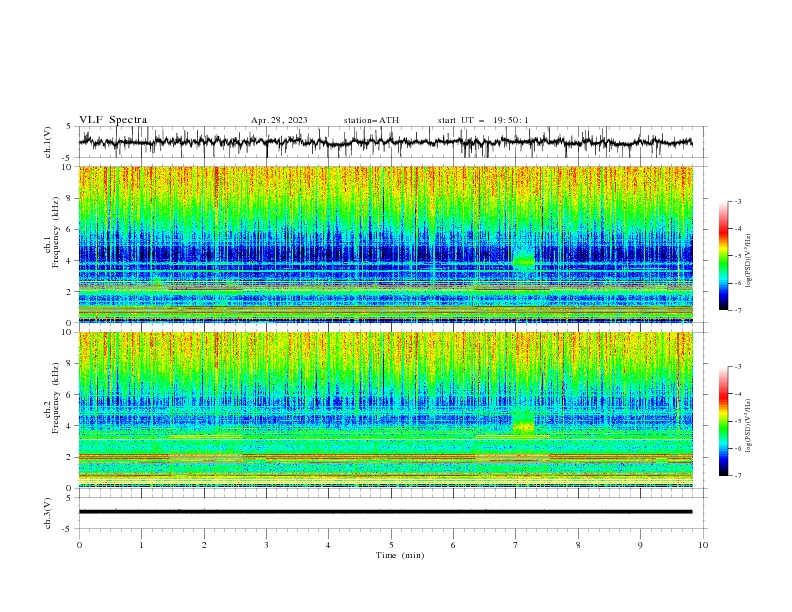
Task: Click the time axis tick label '10'
Action: point(703,545)
